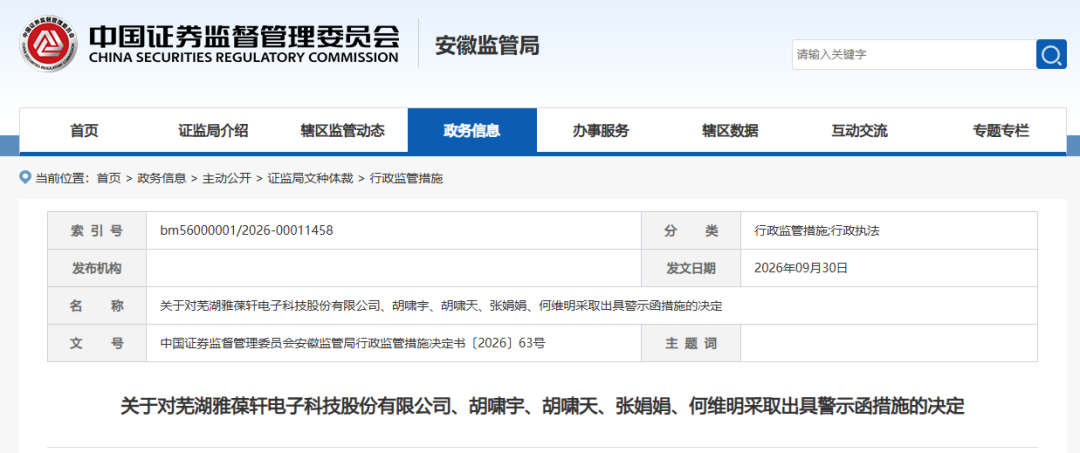Image resolution: width=1080 pixels, height=453 pixels.
Task: Open the 证监局介绍 navigation tab
Action: click(214, 130)
